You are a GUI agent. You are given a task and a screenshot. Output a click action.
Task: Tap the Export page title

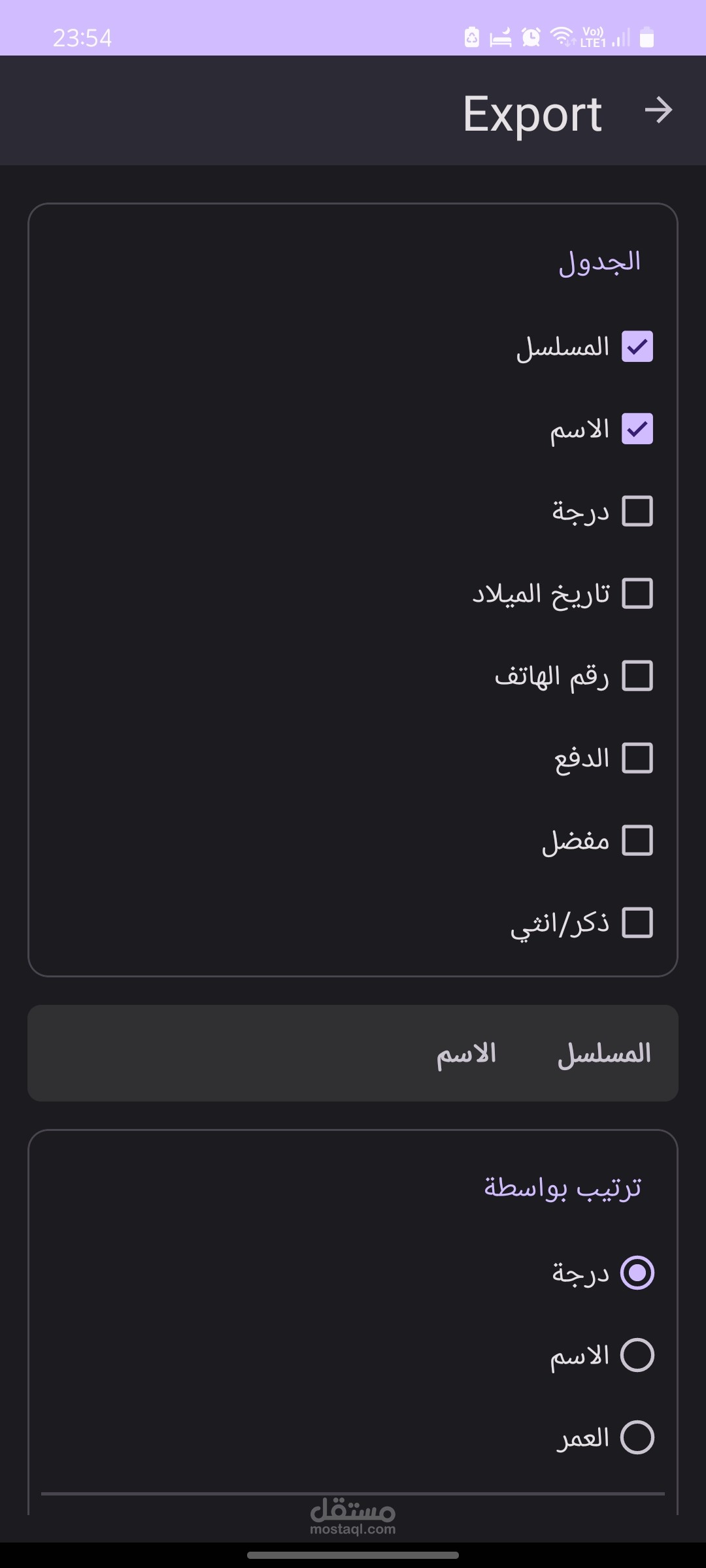tap(532, 114)
